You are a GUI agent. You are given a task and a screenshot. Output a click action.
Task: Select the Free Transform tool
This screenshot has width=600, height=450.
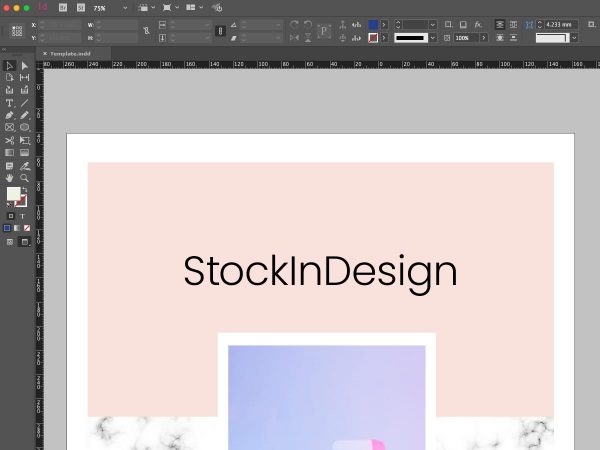click(x=24, y=140)
